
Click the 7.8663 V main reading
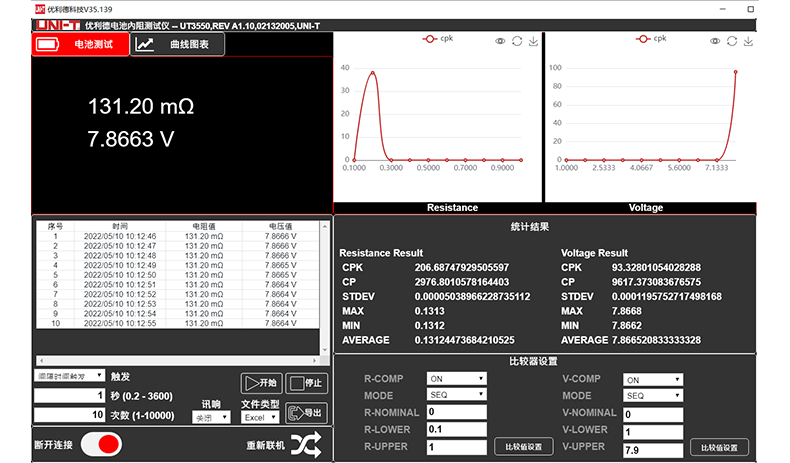[130, 139]
